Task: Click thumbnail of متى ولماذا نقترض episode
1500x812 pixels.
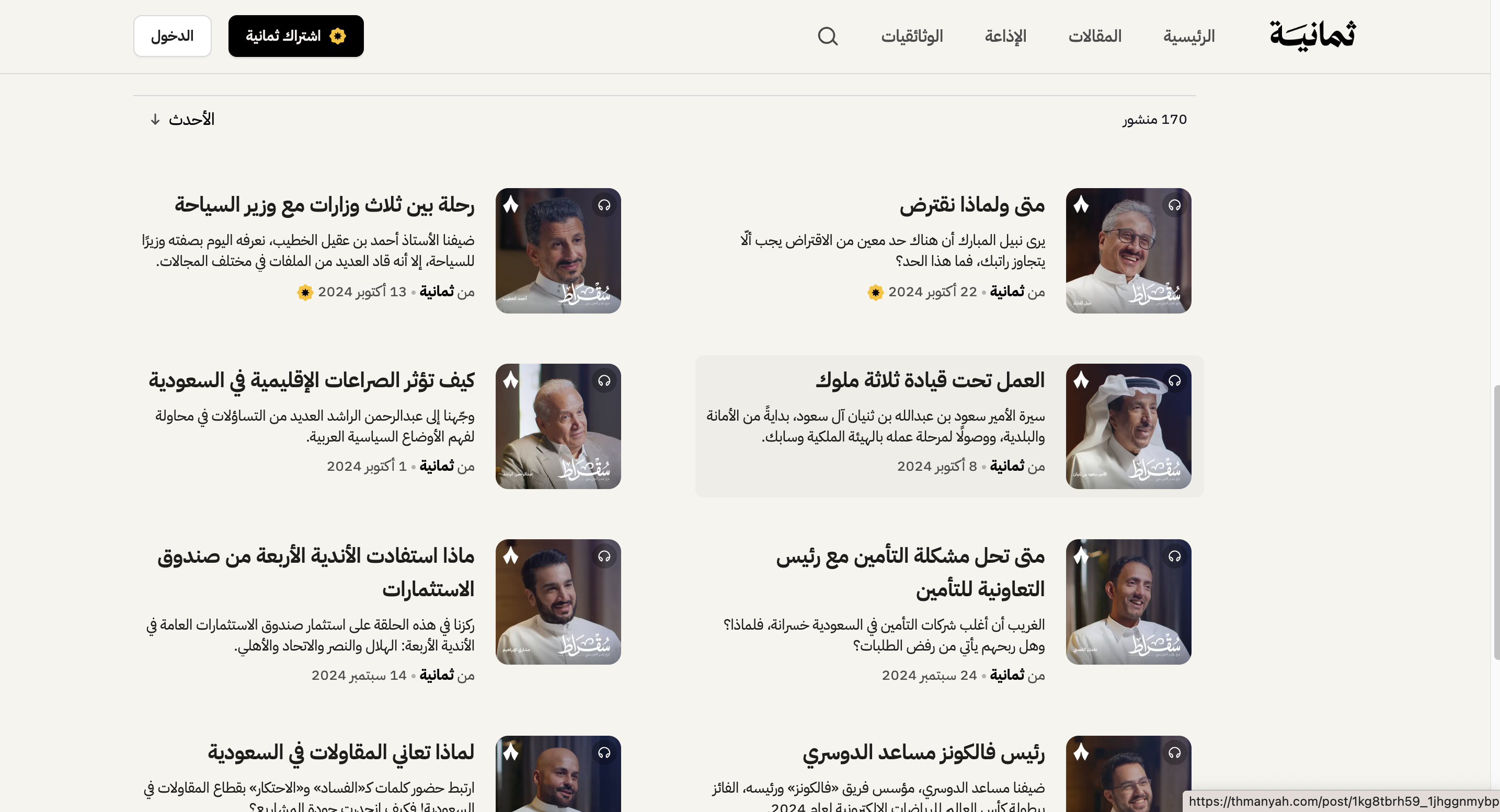Action: coord(1128,251)
